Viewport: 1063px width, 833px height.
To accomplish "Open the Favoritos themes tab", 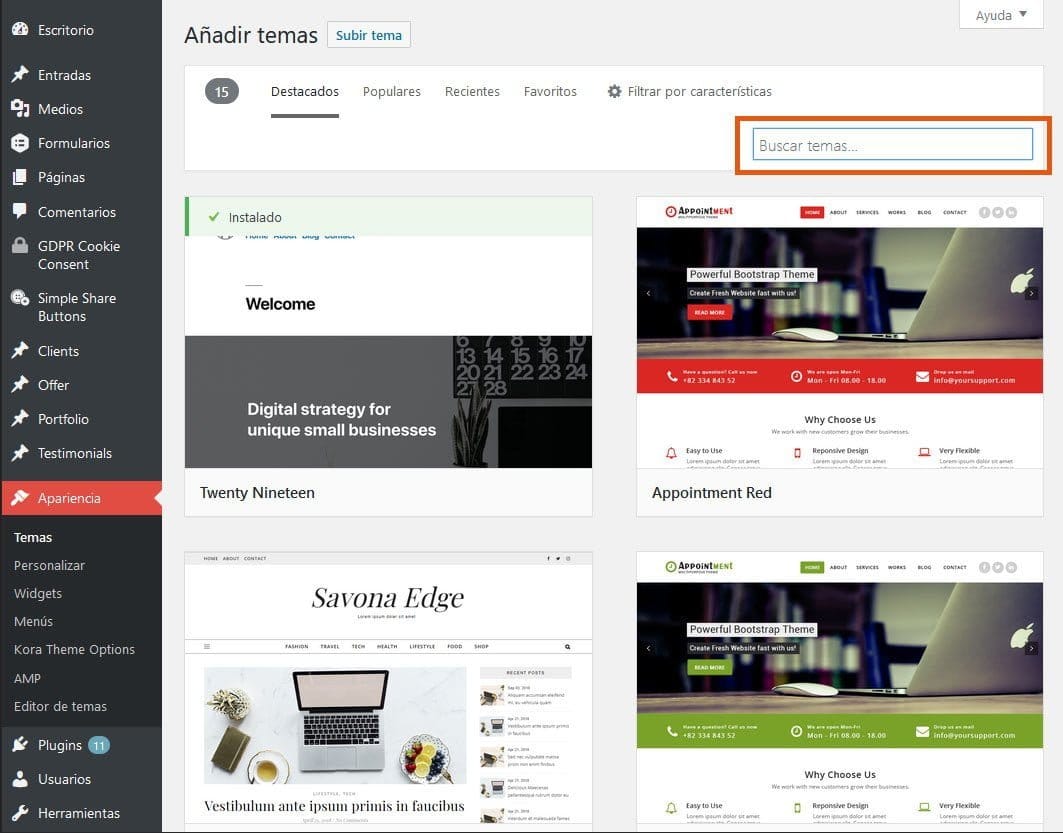I will pos(550,91).
